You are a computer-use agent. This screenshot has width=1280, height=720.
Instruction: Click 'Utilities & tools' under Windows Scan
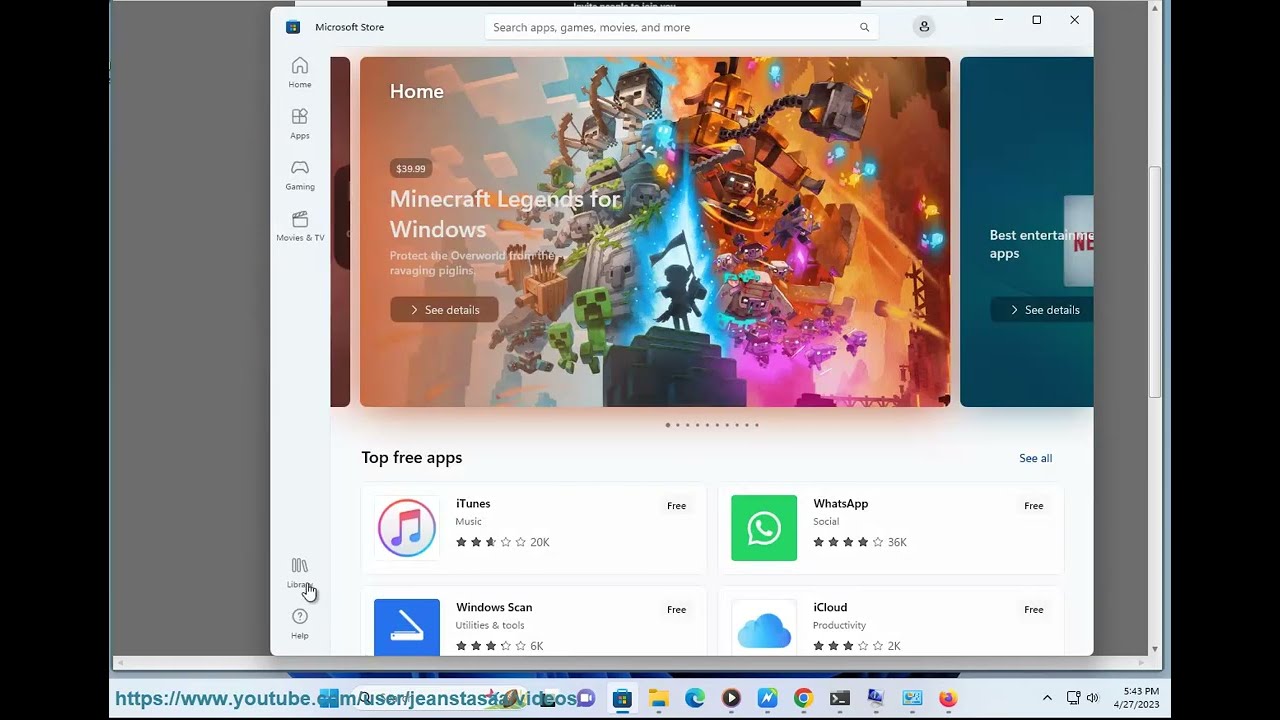490,625
